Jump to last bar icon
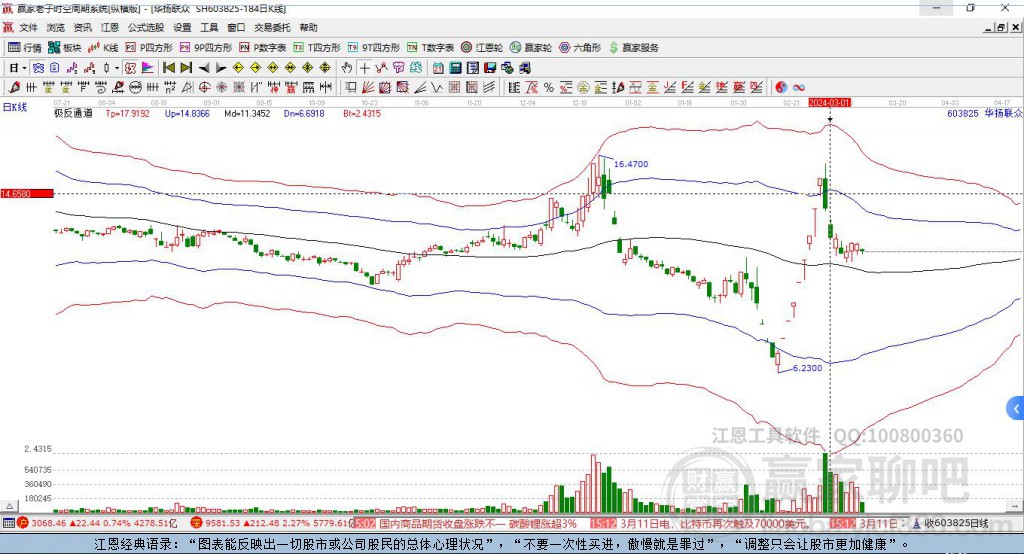The height and width of the screenshot is (554, 1024). (186, 68)
